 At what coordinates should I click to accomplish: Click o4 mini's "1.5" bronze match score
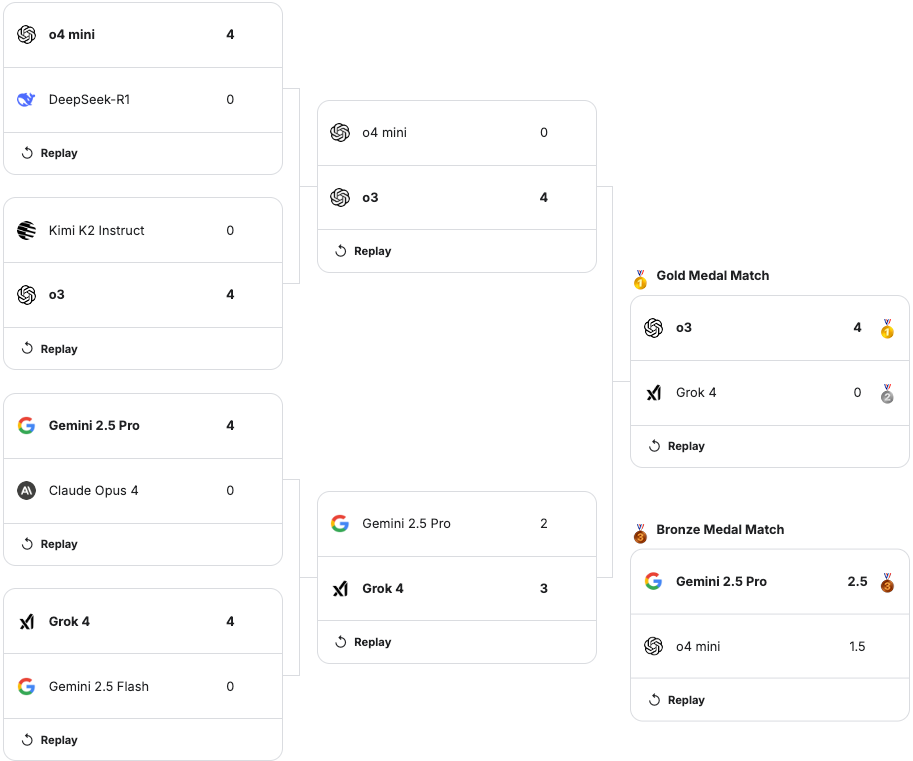[x=857, y=646]
